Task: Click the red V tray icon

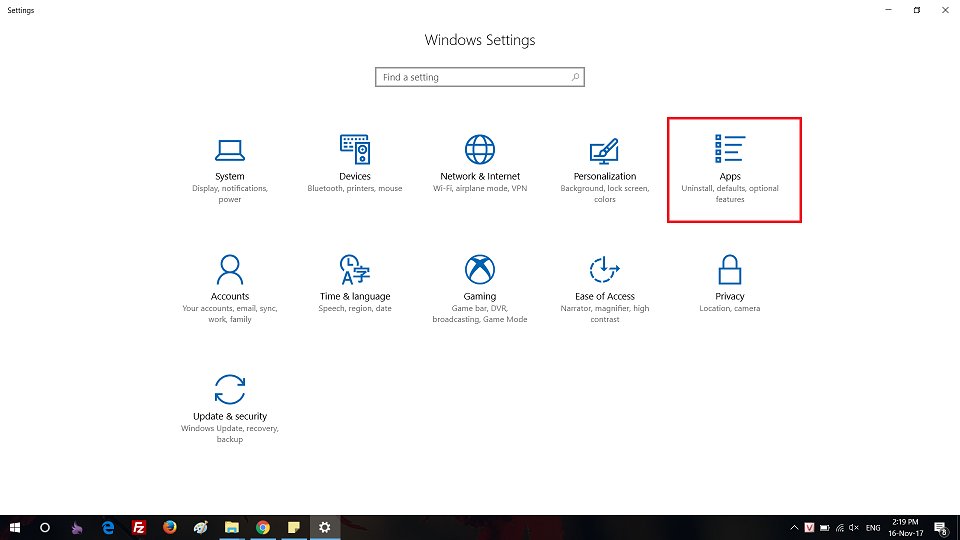Action: [809, 528]
